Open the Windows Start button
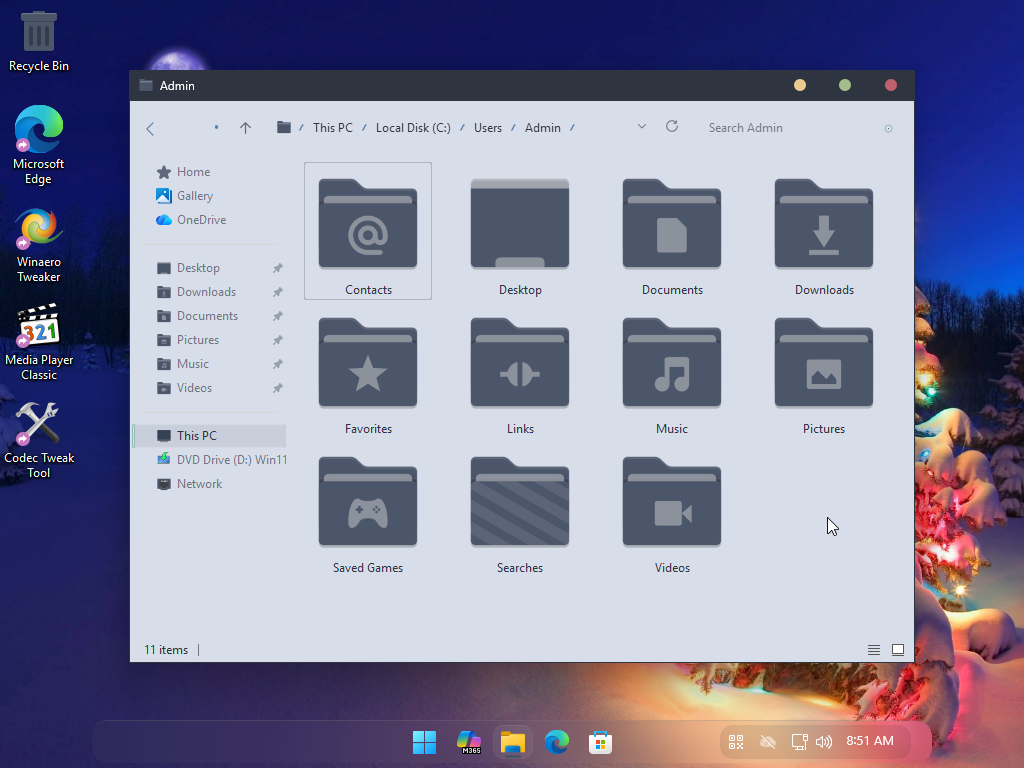This screenshot has height=768, width=1024. pos(424,742)
